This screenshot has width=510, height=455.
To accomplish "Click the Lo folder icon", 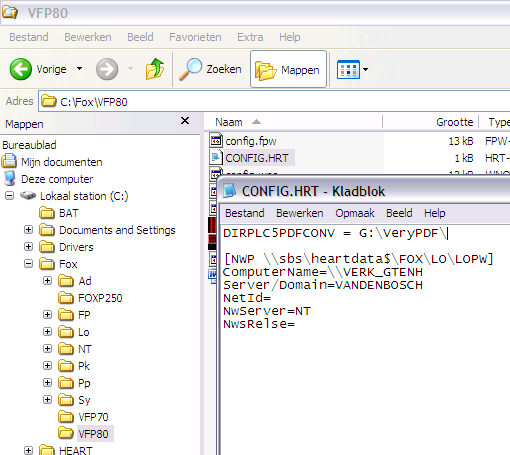I will click(x=66, y=332).
